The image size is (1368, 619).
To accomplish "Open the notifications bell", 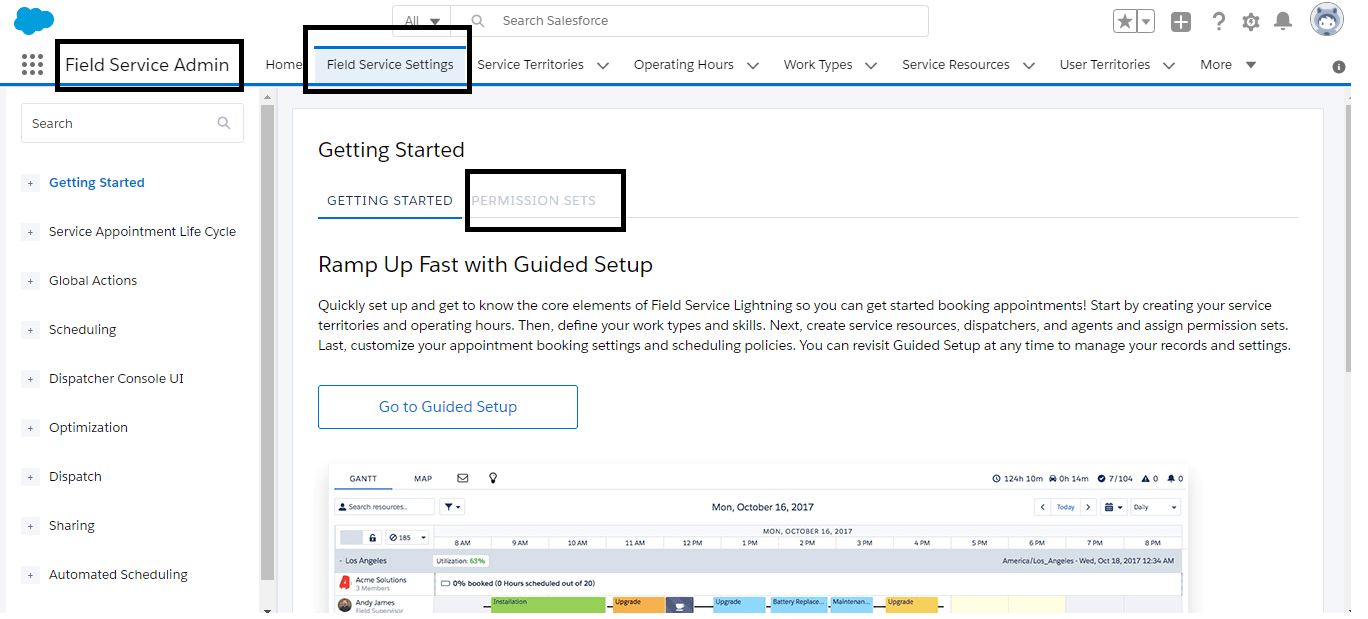I will click(1283, 21).
